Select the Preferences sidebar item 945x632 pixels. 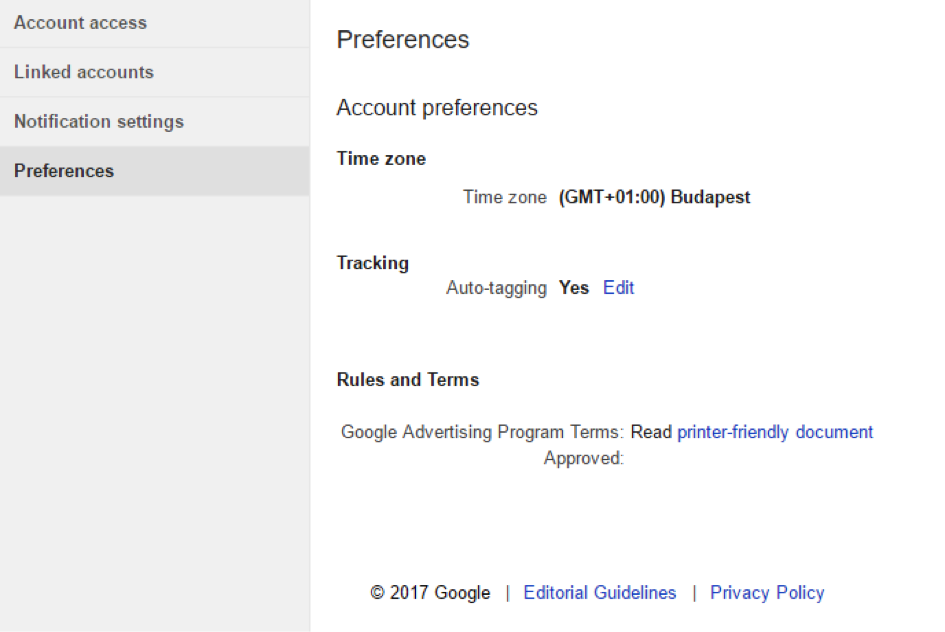click(x=154, y=171)
